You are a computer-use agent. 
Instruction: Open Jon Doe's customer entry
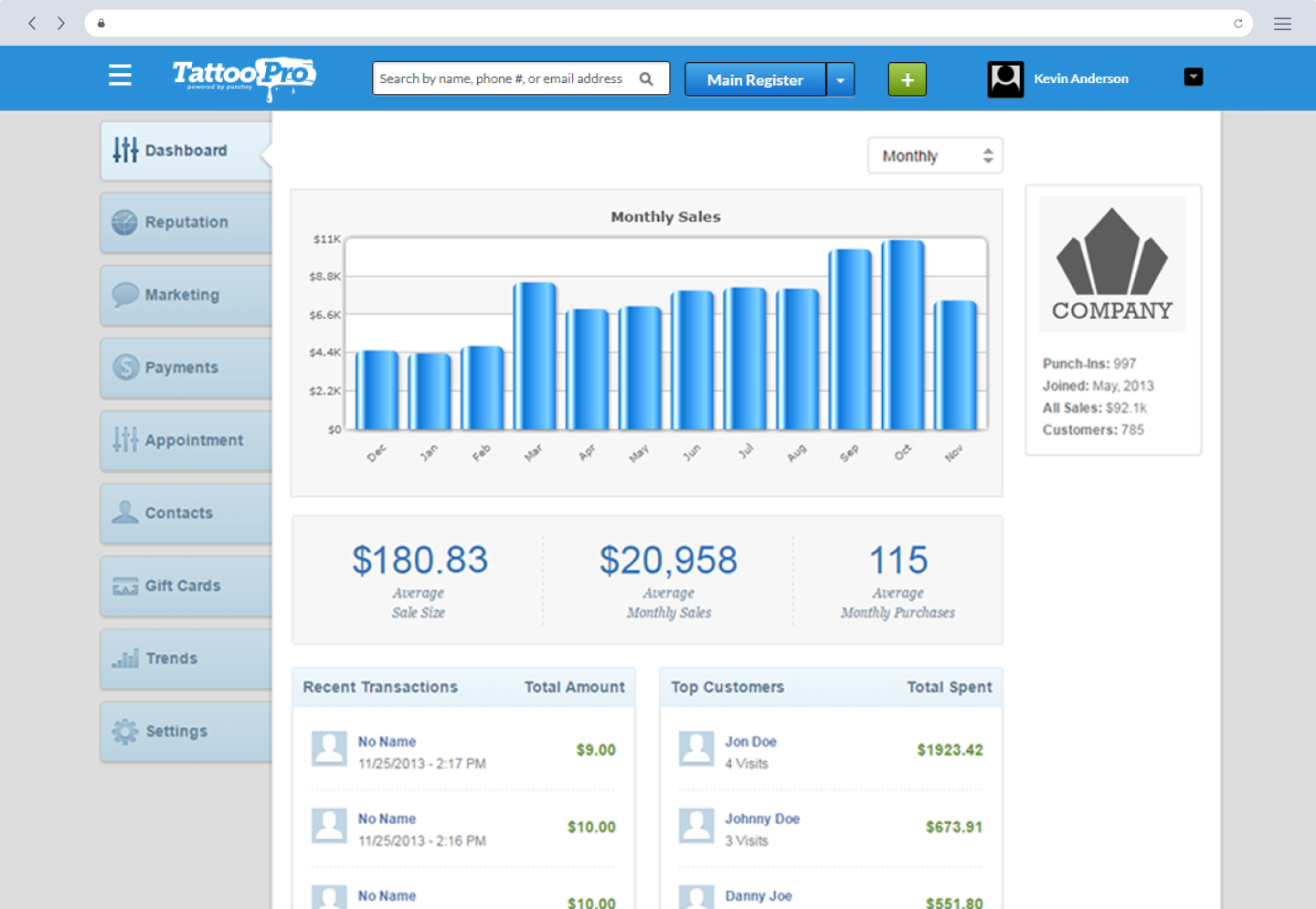831,751
